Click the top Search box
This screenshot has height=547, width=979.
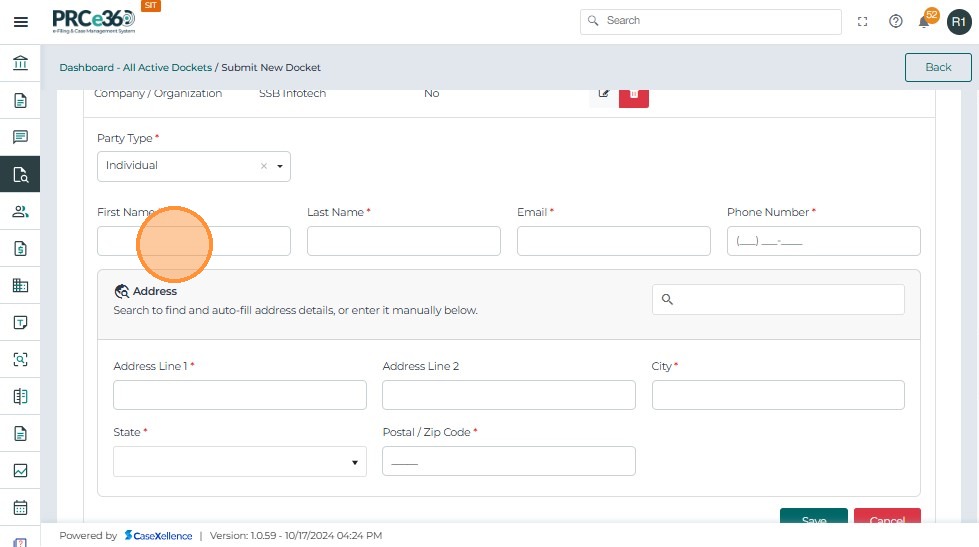coord(710,21)
